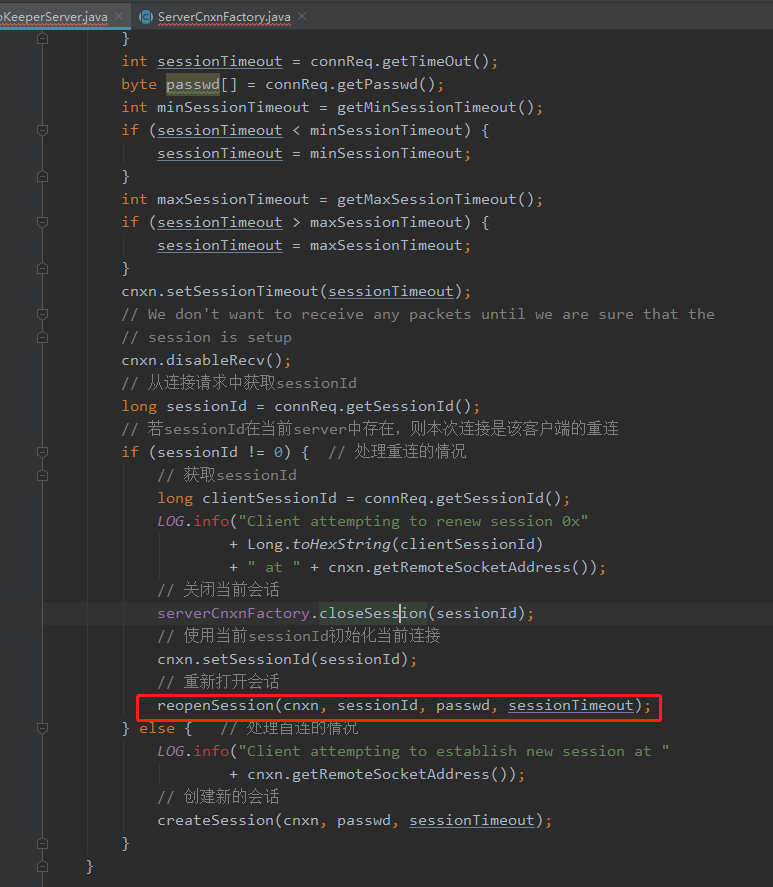Click the highlighted passwd variable declaration

tap(193, 84)
